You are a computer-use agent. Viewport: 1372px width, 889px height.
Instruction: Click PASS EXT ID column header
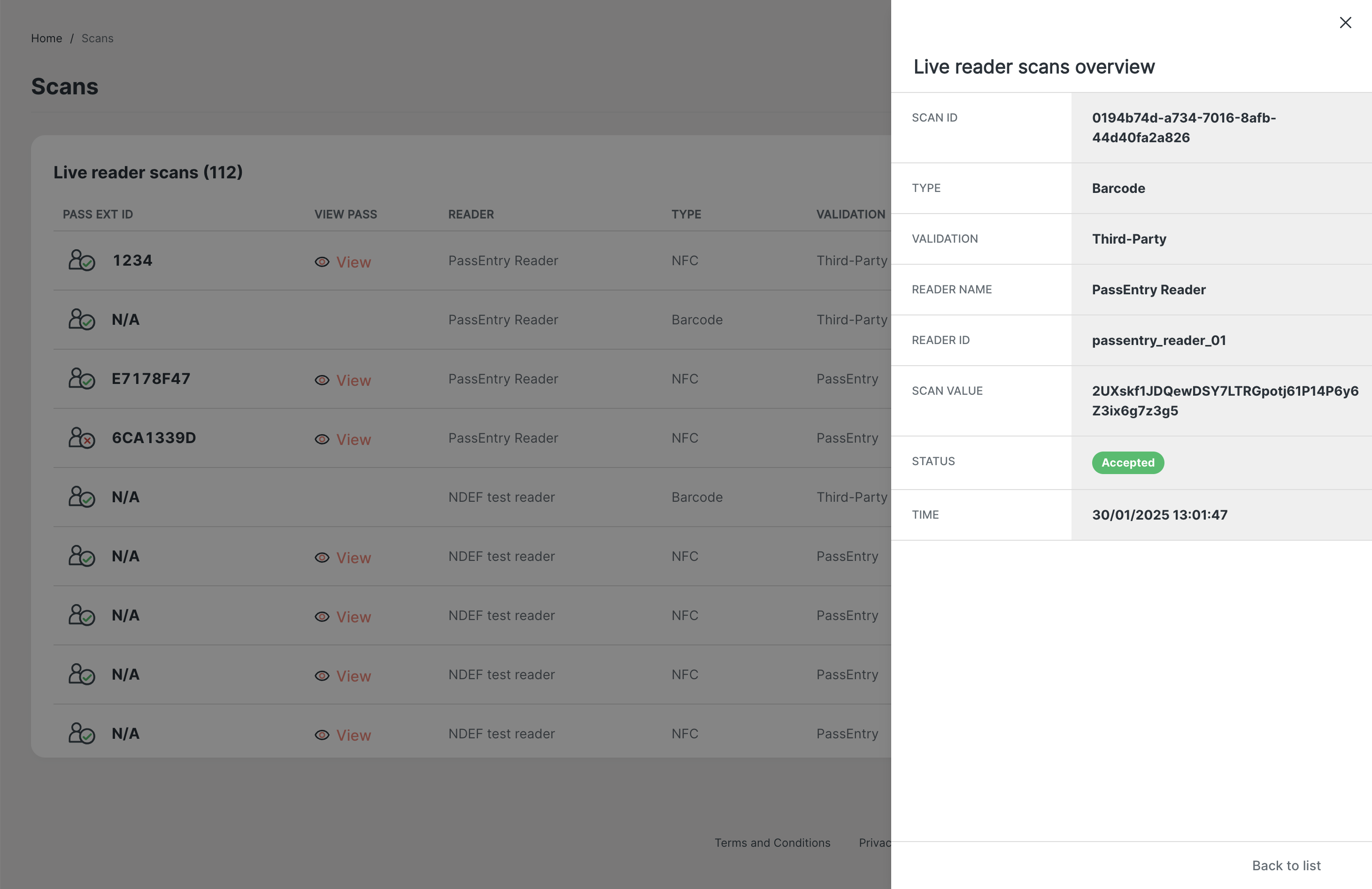97,215
